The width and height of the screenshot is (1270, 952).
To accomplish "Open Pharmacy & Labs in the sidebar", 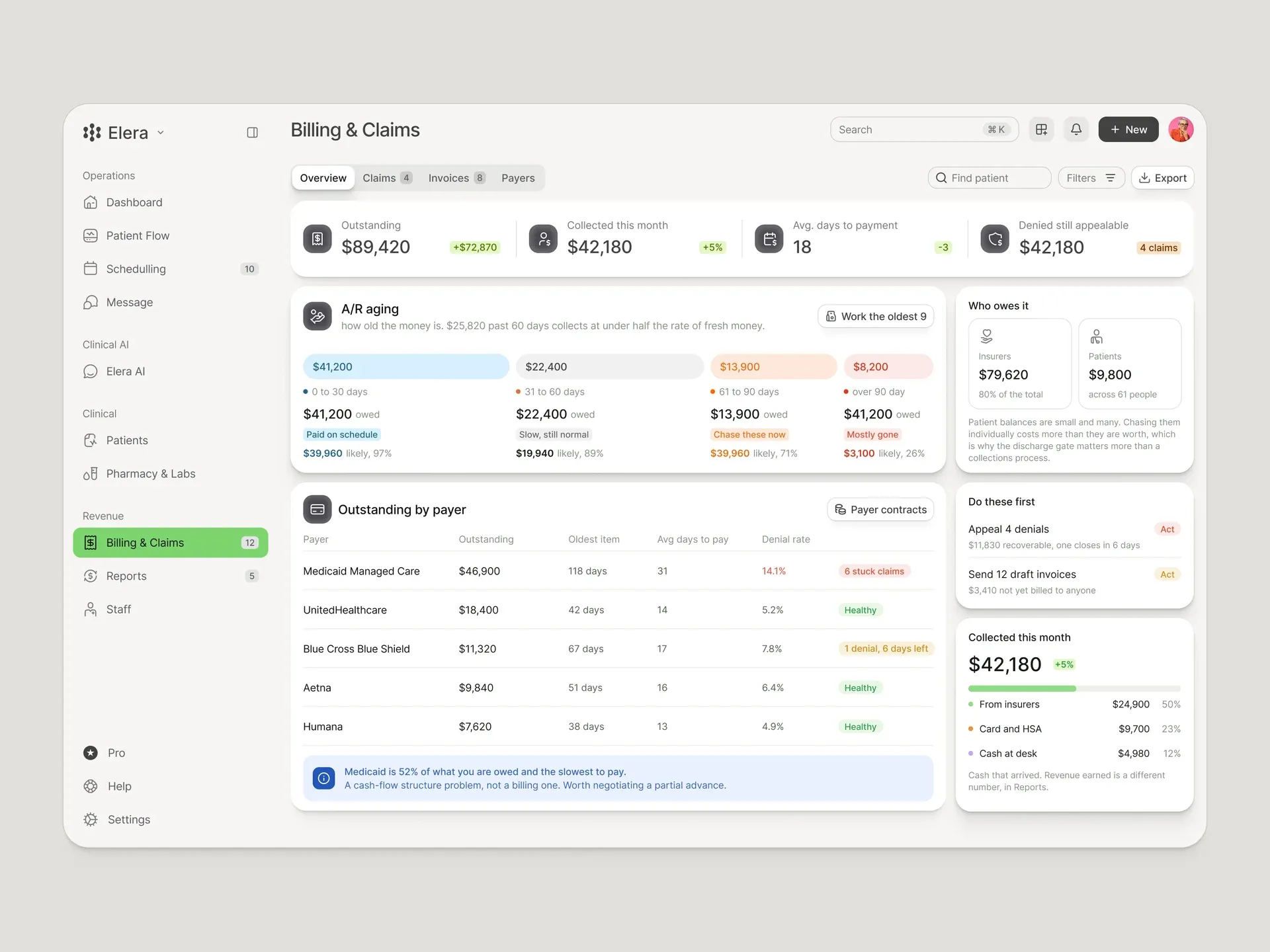I will tap(171, 473).
